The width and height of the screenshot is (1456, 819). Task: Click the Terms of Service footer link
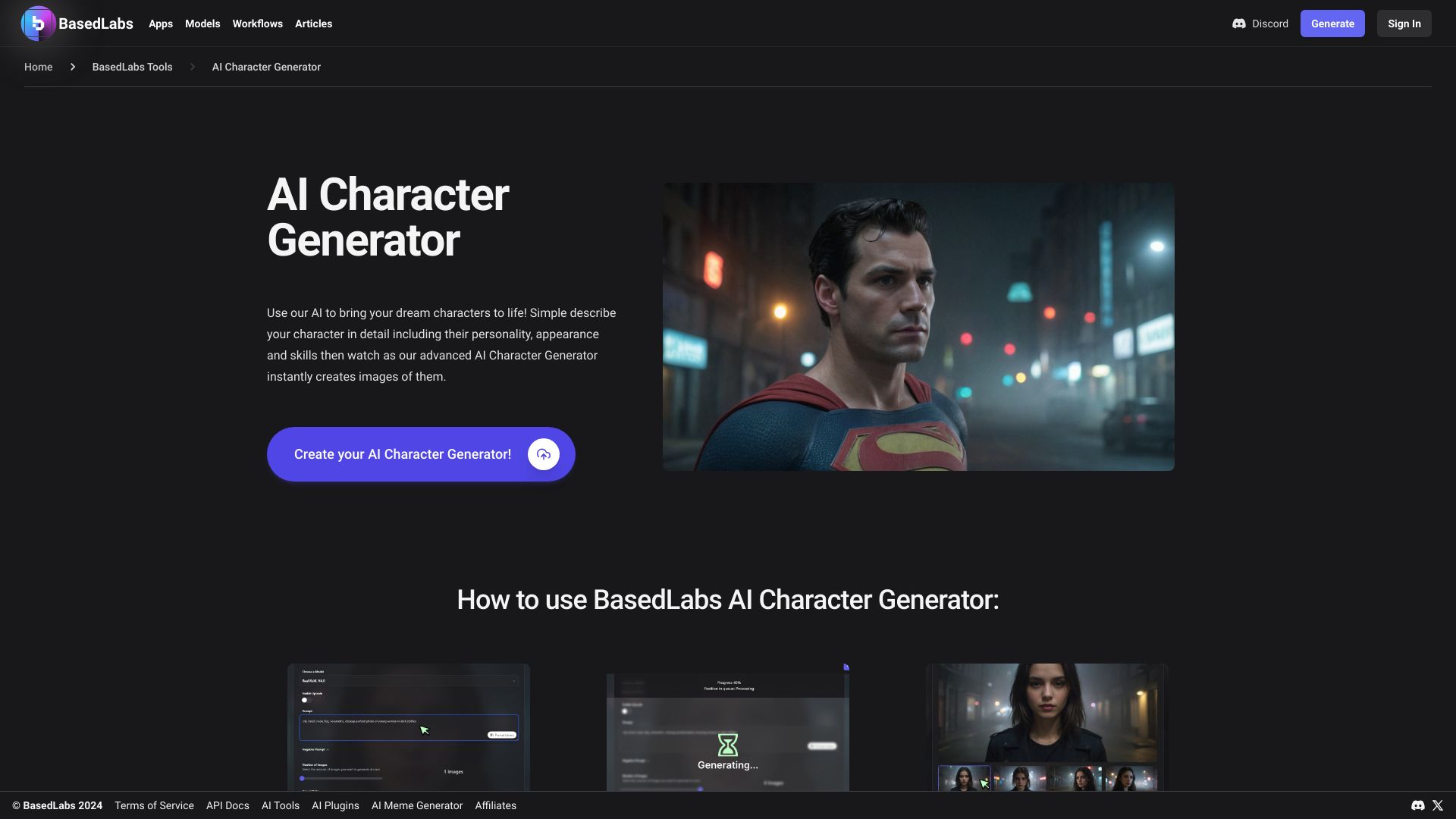(x=154, y=805)
